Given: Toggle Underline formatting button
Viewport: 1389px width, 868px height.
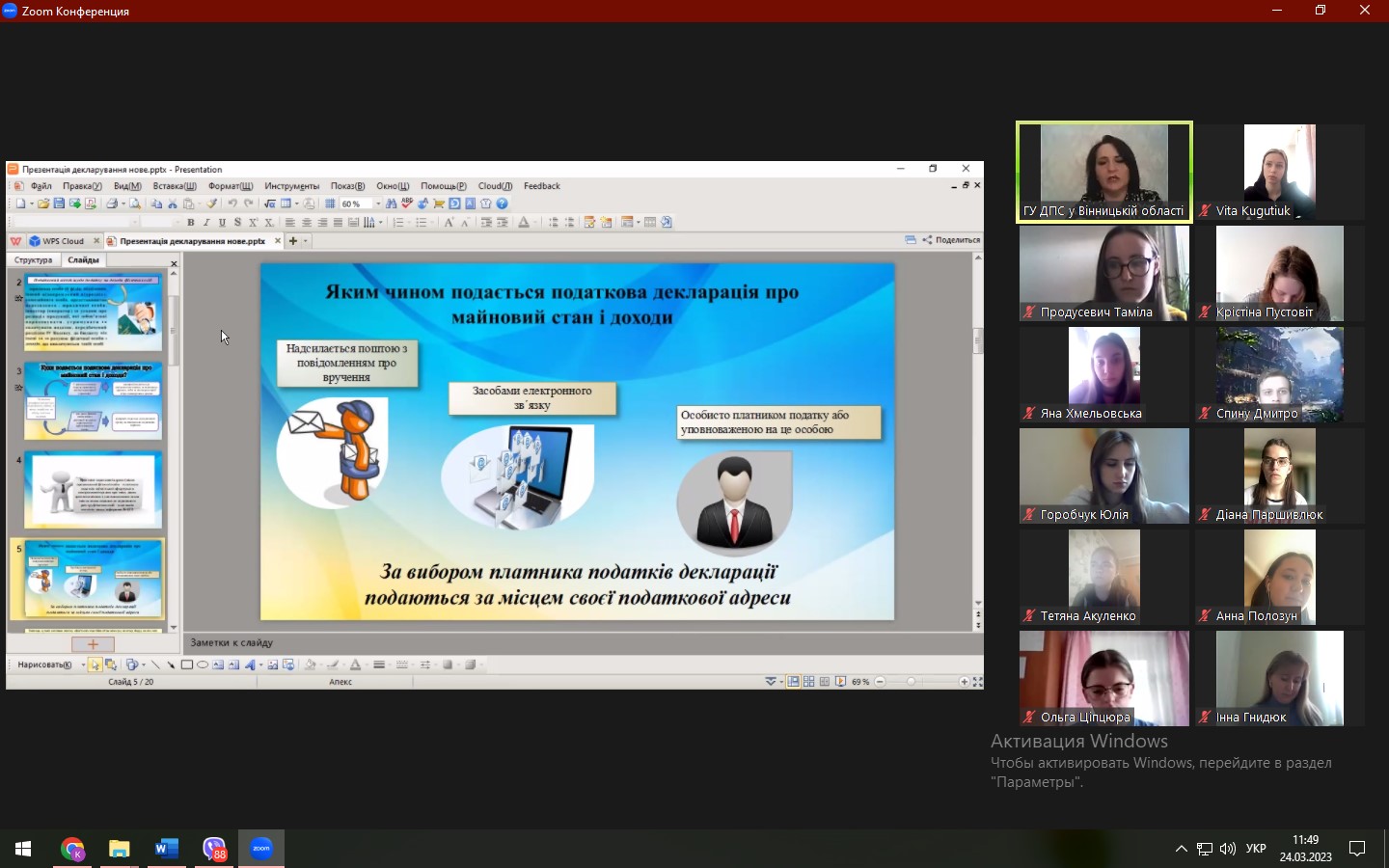Looking at the screenshot, I should pos(222,223).
